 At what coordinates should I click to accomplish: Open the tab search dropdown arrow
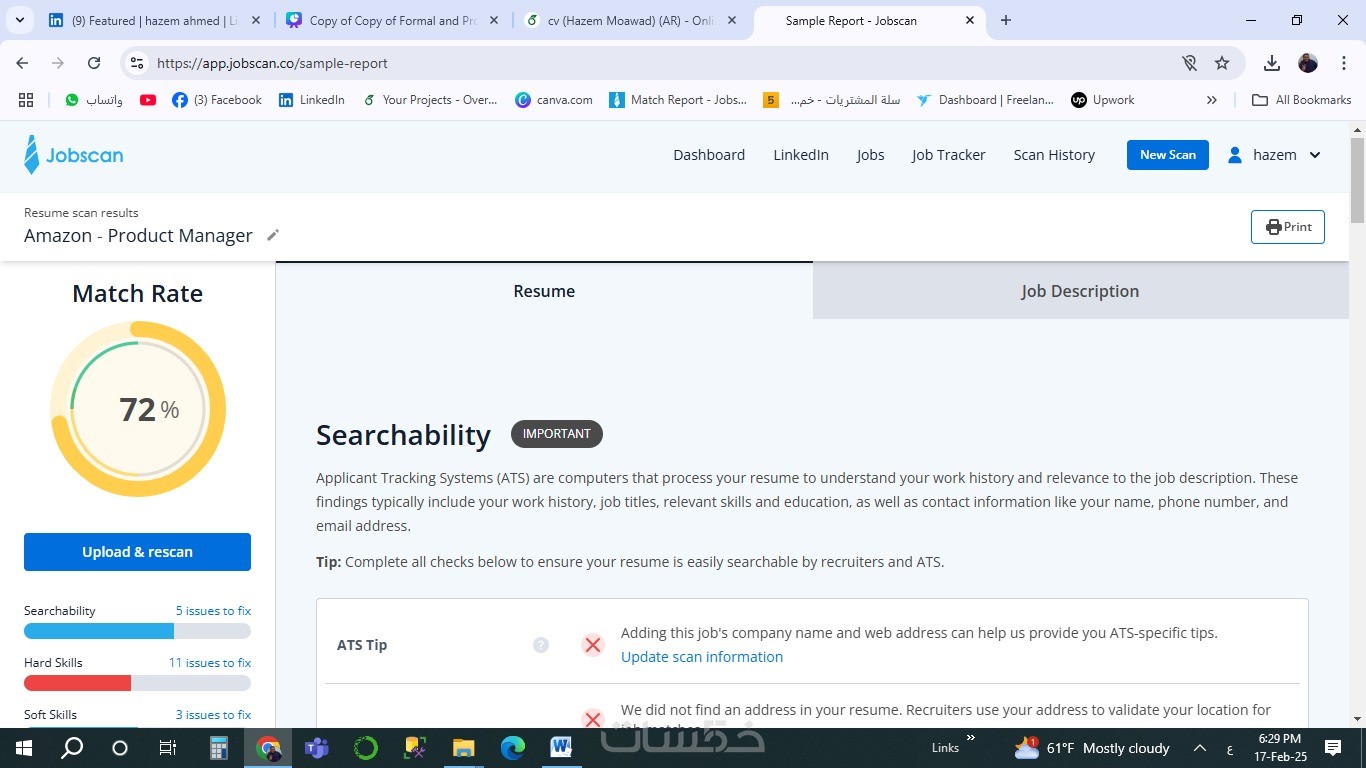pyautogui.click(x=20, y=20)
